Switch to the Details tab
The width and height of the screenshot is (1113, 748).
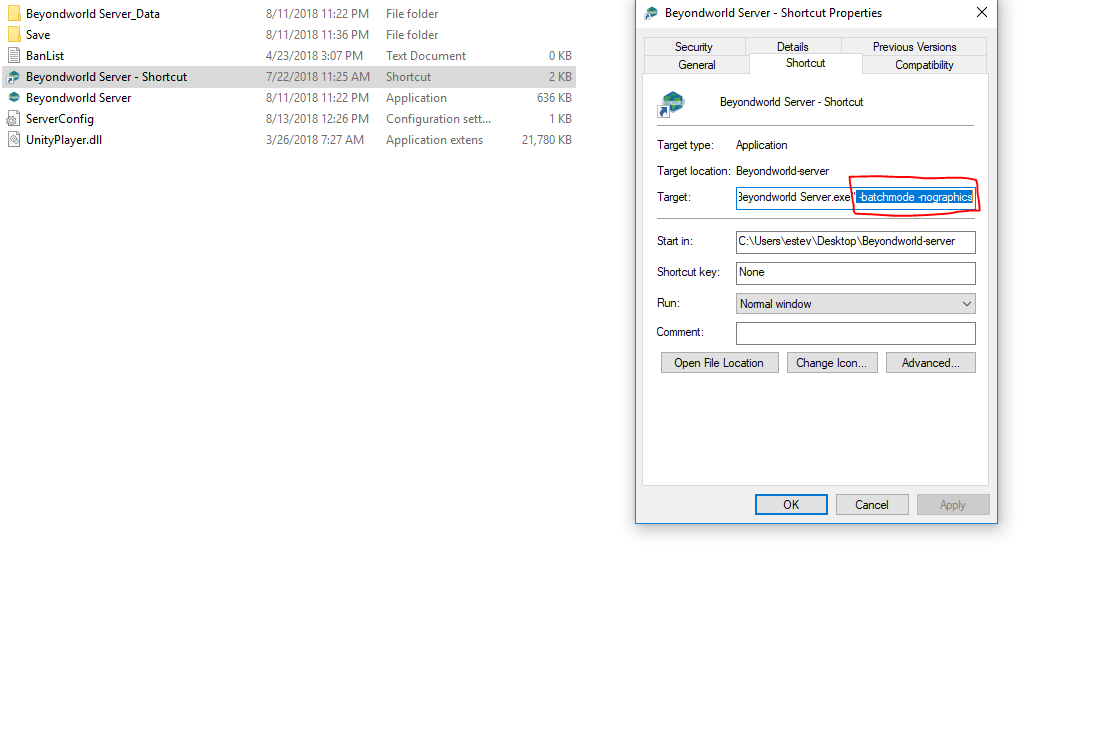point(792,47)
